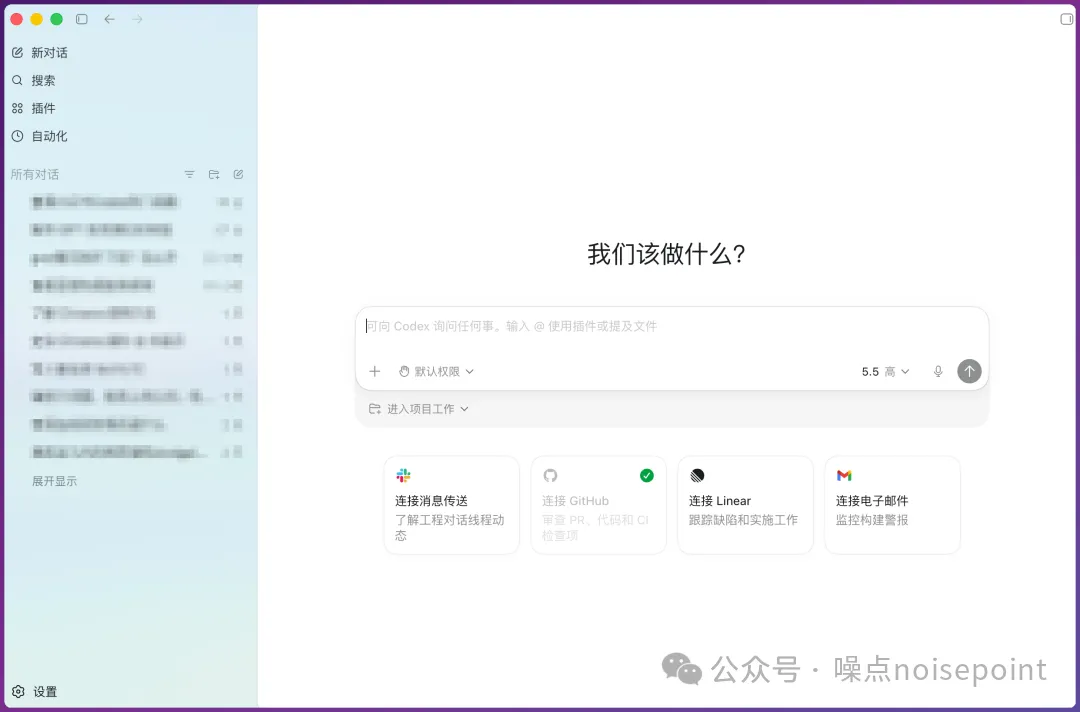Click the filter icon beside 所有对话
Screen dimensions: 1080x712
click(189, 175)
